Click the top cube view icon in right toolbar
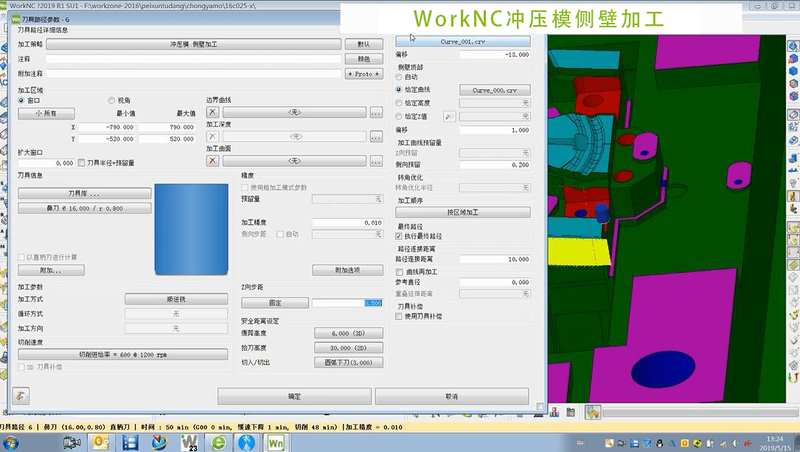 (x=793, y=46)
